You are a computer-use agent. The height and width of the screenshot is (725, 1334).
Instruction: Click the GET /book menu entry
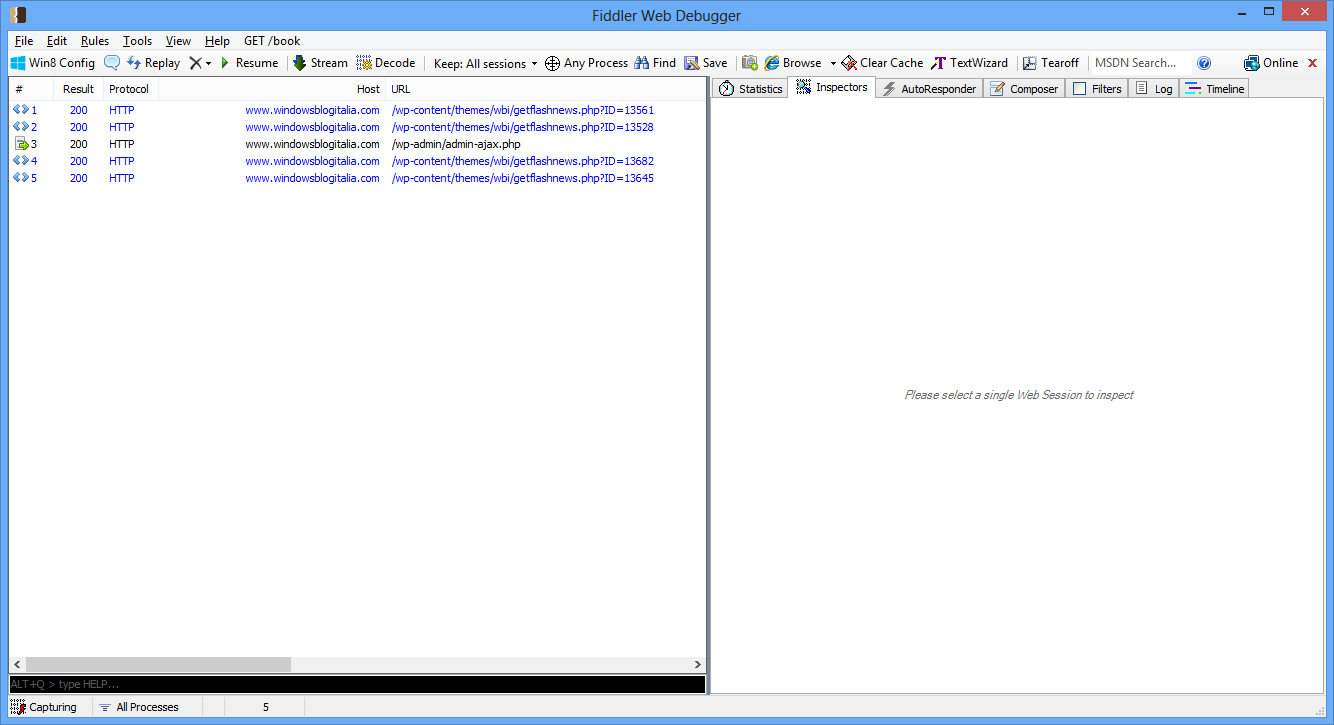pyautogui.click(x=272, y=41)
